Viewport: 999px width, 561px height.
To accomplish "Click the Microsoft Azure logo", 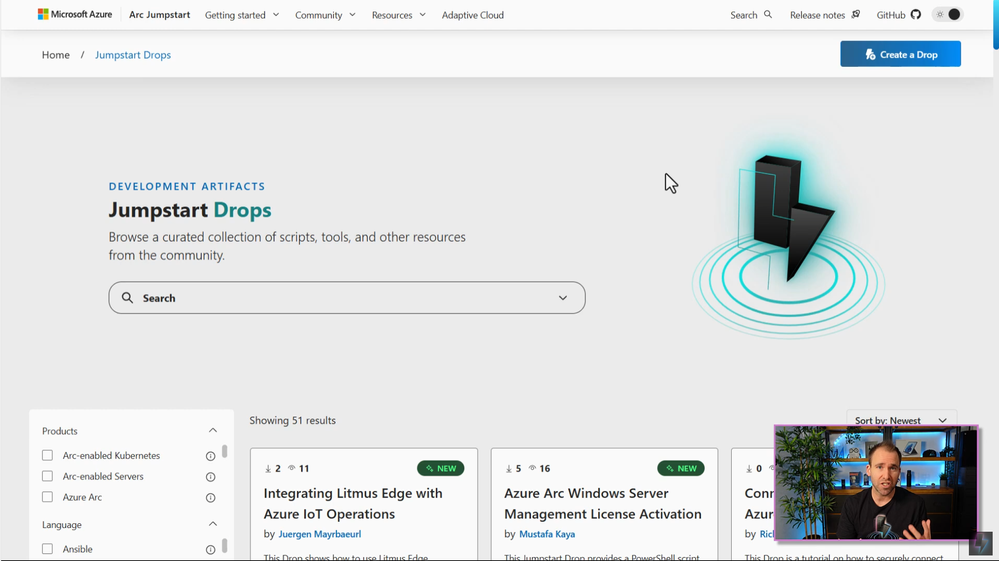I will 75,14.
